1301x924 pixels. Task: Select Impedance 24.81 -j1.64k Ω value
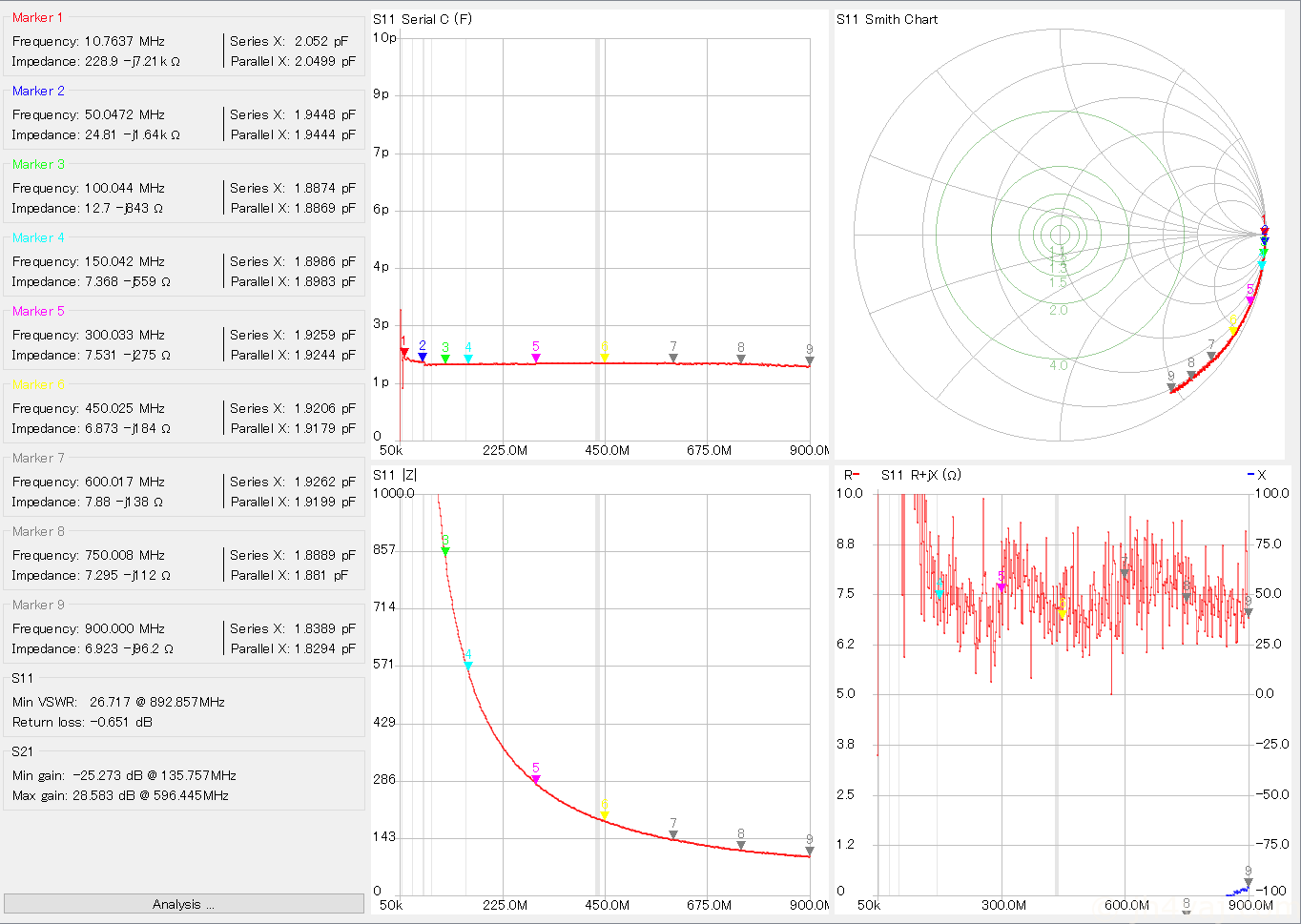coord(132,134)
